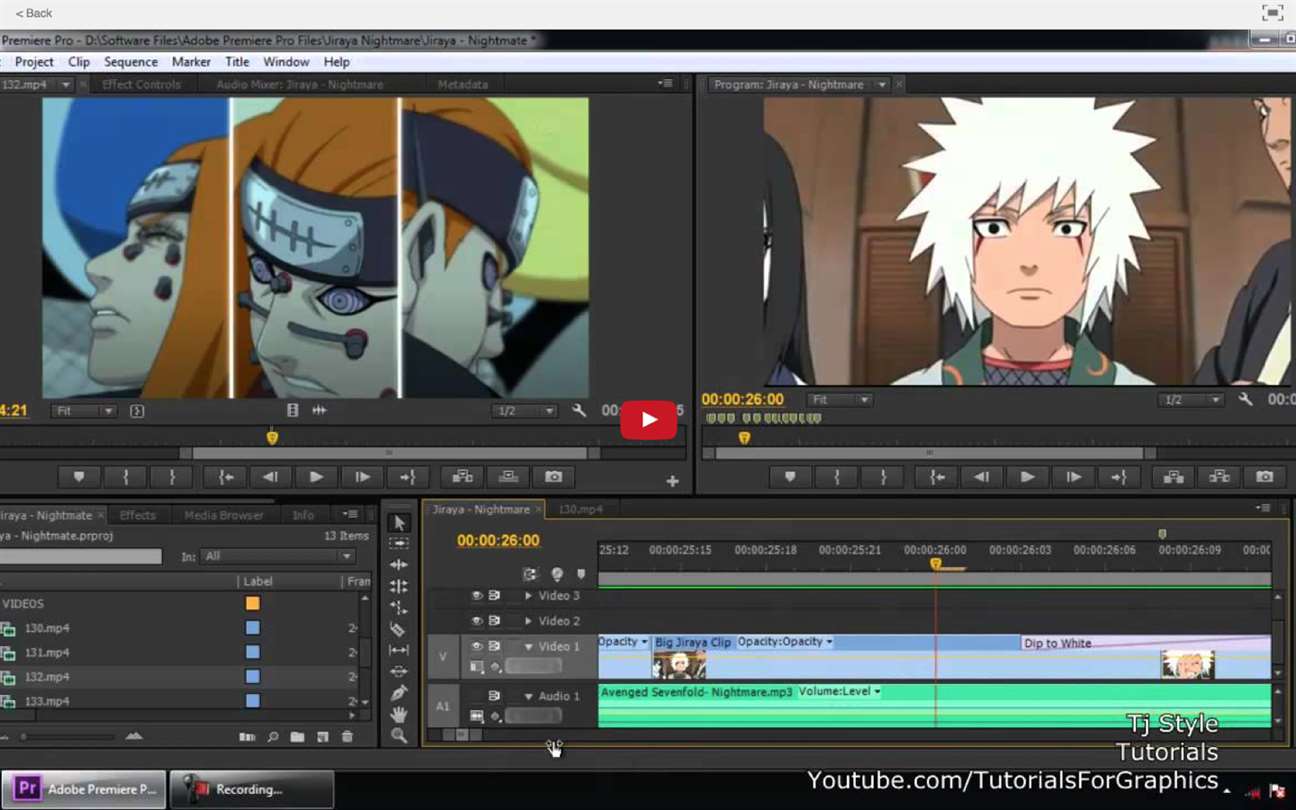Step forward one frame in Source monitor
Image resolution: width=1296 pixels, height=810 pixels.
tap(362, 477)
